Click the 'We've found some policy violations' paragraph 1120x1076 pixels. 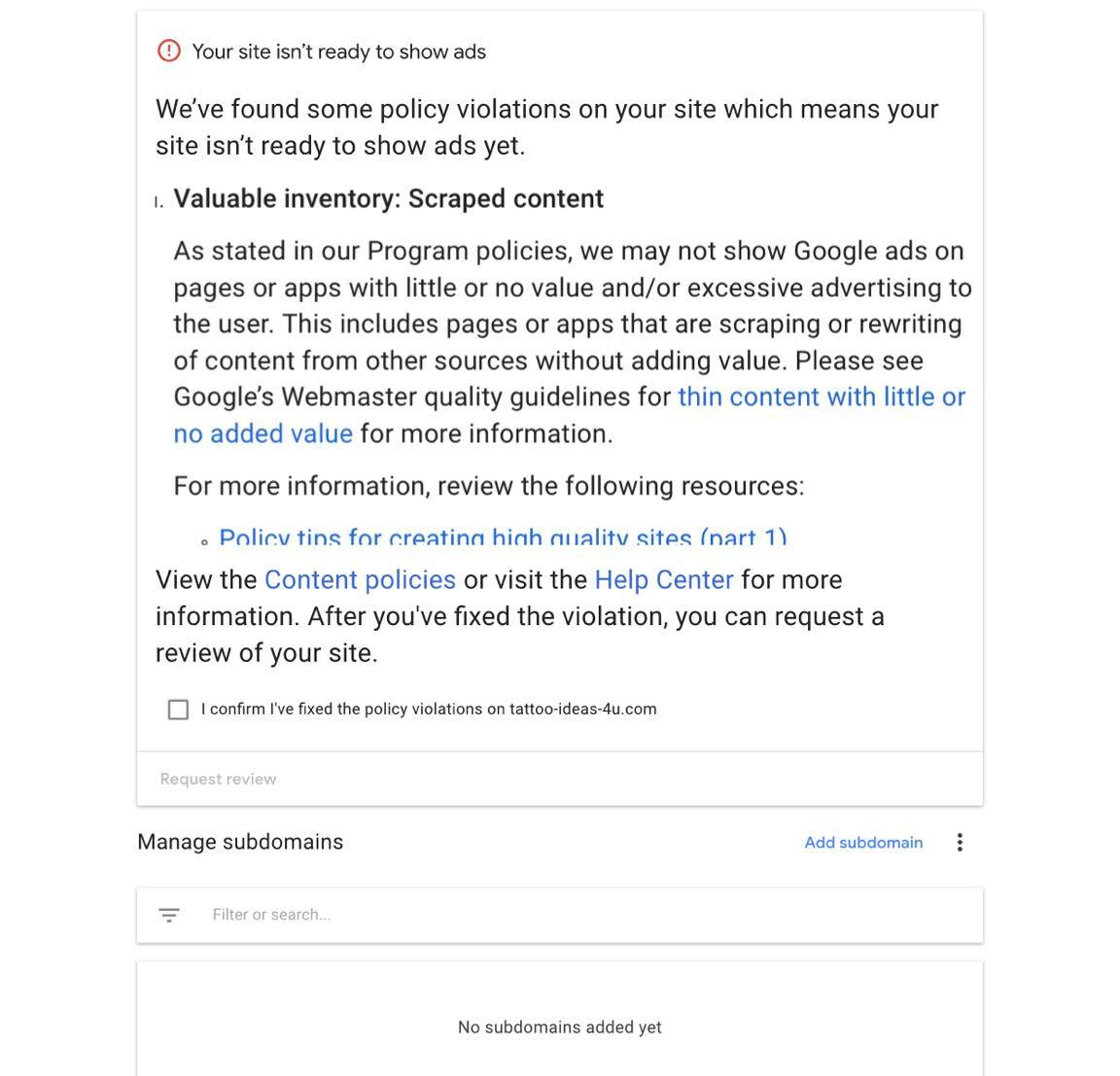pos(546,127)
